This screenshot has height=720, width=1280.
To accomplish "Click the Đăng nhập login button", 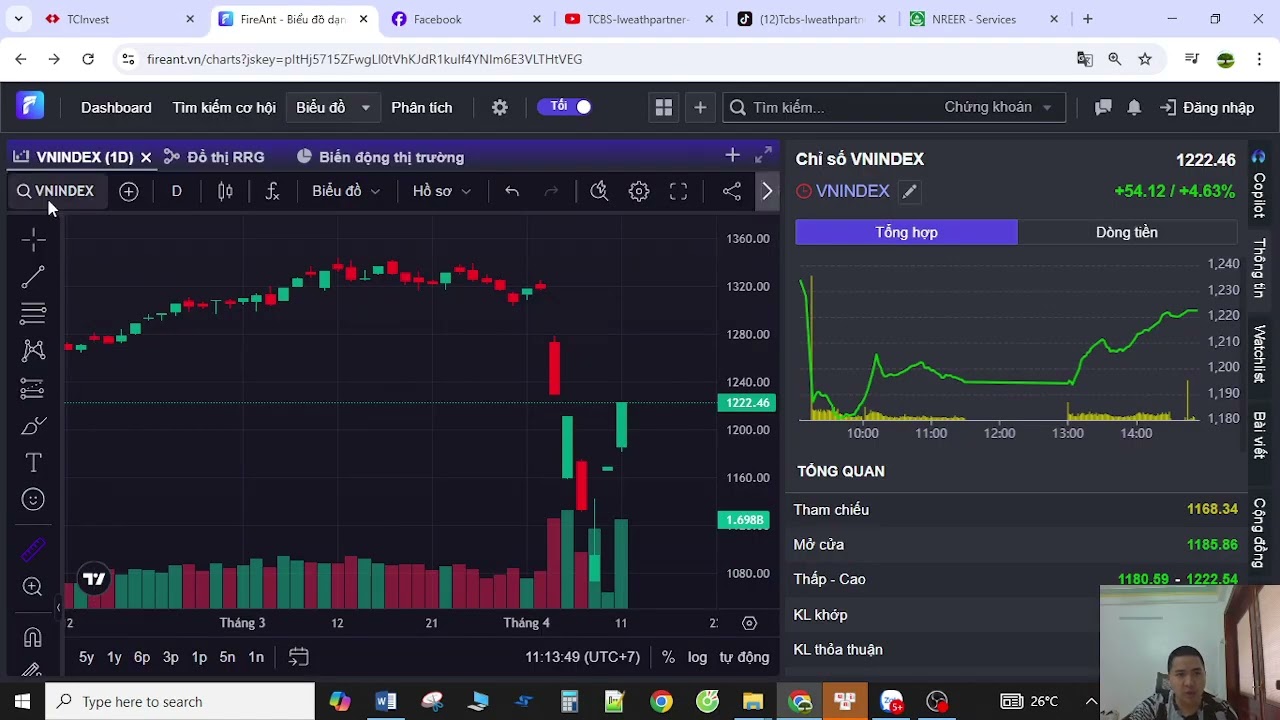I will [1207, 107].
